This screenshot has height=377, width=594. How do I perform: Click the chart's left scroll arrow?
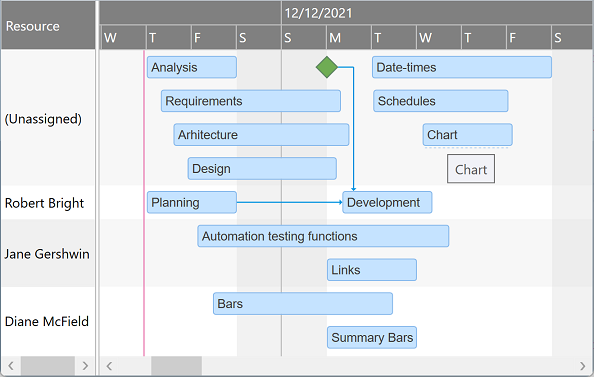(x=109, y=366)
